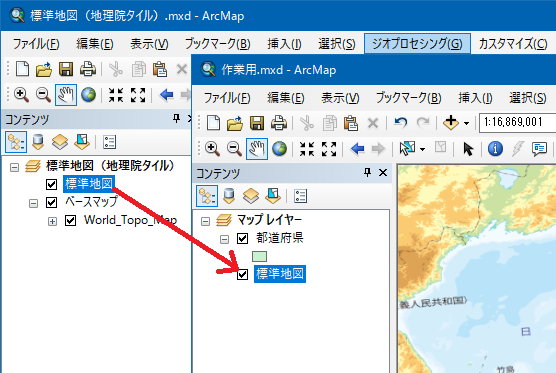Click New document icon in back ArcMap window
The image size is (556, 373).
click(x=22, y=69)
